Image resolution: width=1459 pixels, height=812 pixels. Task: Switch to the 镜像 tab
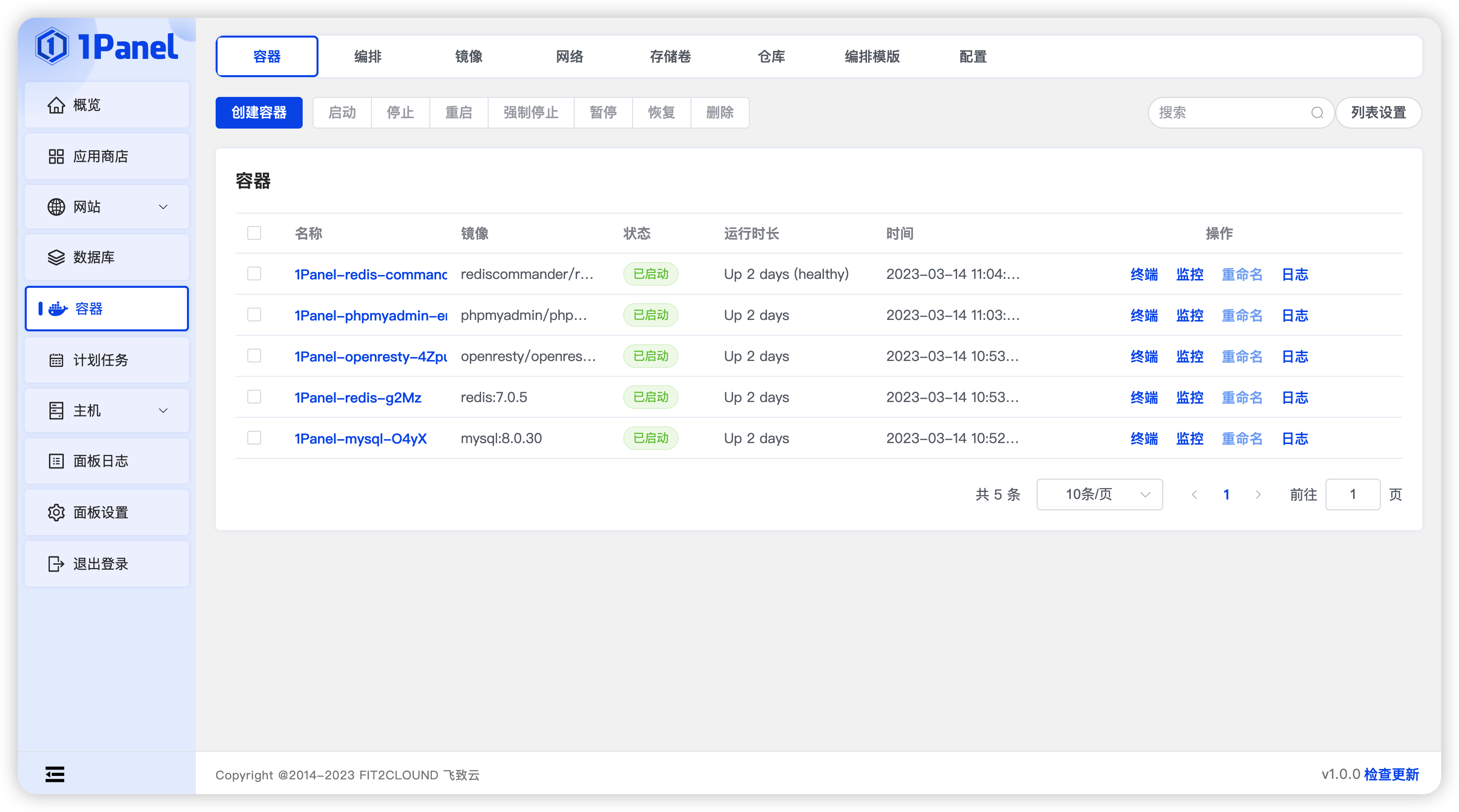pos(468,56)
